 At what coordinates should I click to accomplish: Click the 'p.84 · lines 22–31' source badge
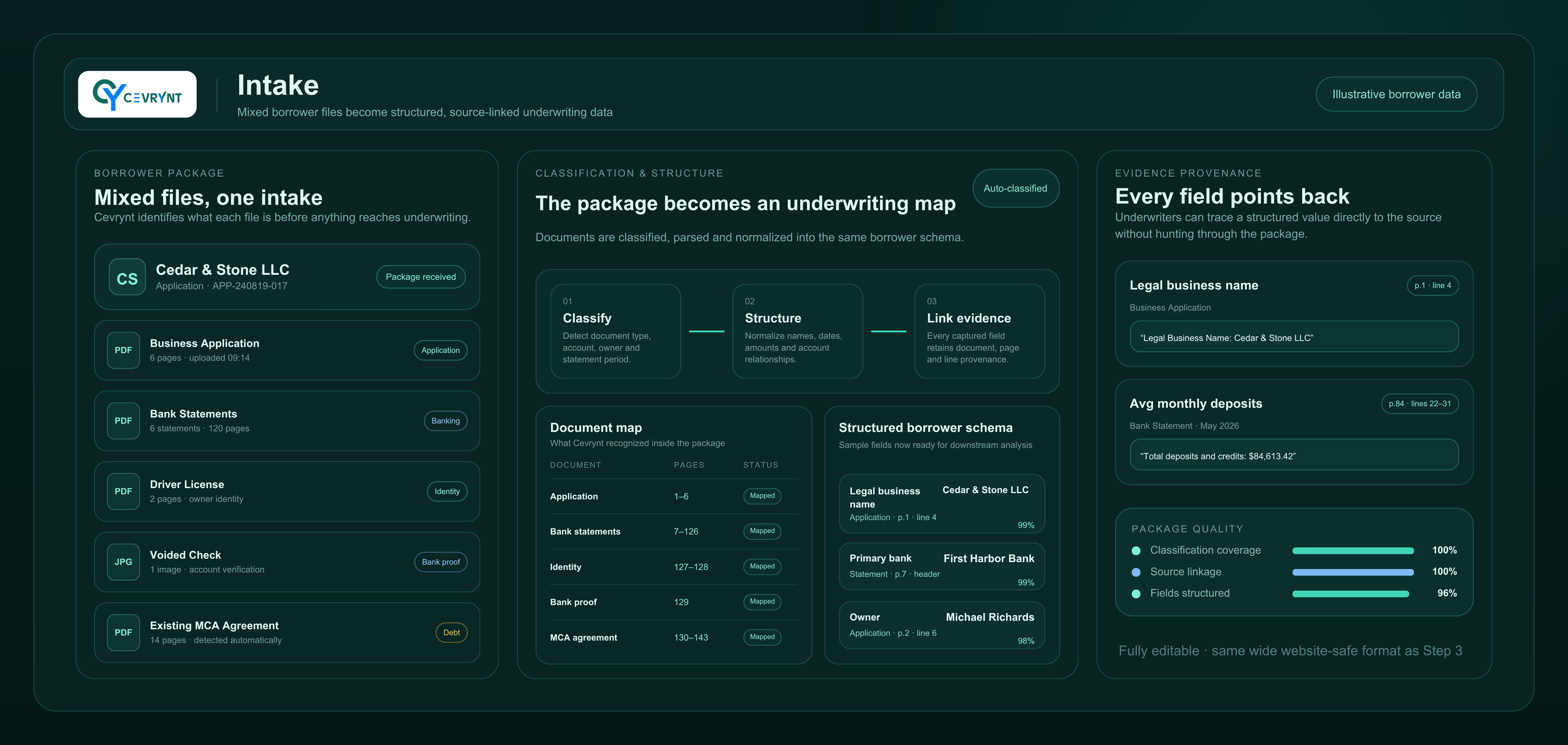tap(1420, 404)
